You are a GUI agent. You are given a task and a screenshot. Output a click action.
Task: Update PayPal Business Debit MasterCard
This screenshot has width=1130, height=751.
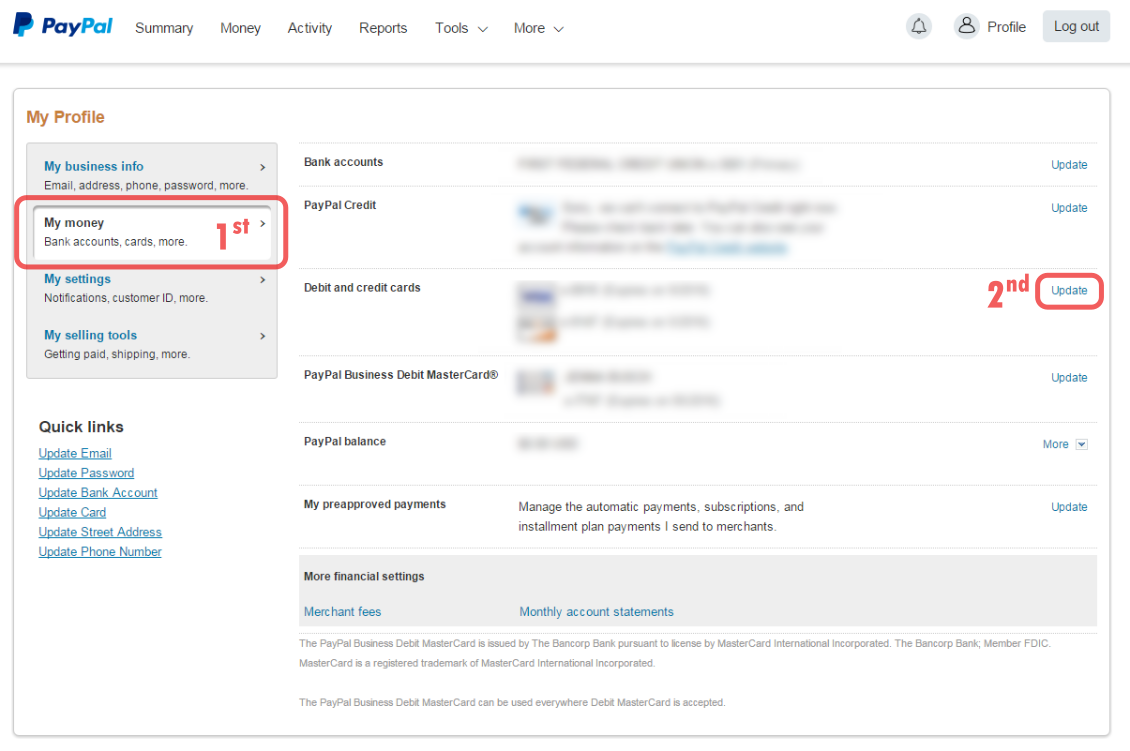click(x=1069, y=378)
